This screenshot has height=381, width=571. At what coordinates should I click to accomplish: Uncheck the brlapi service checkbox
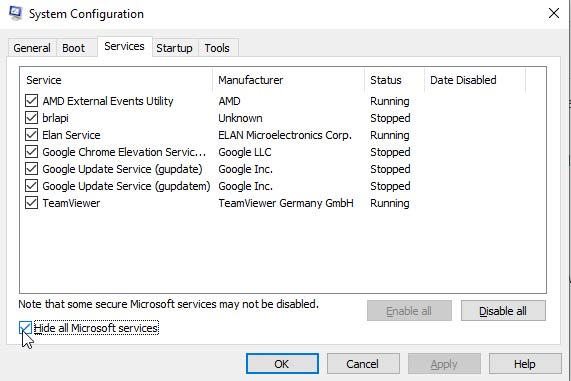point(31,118)
